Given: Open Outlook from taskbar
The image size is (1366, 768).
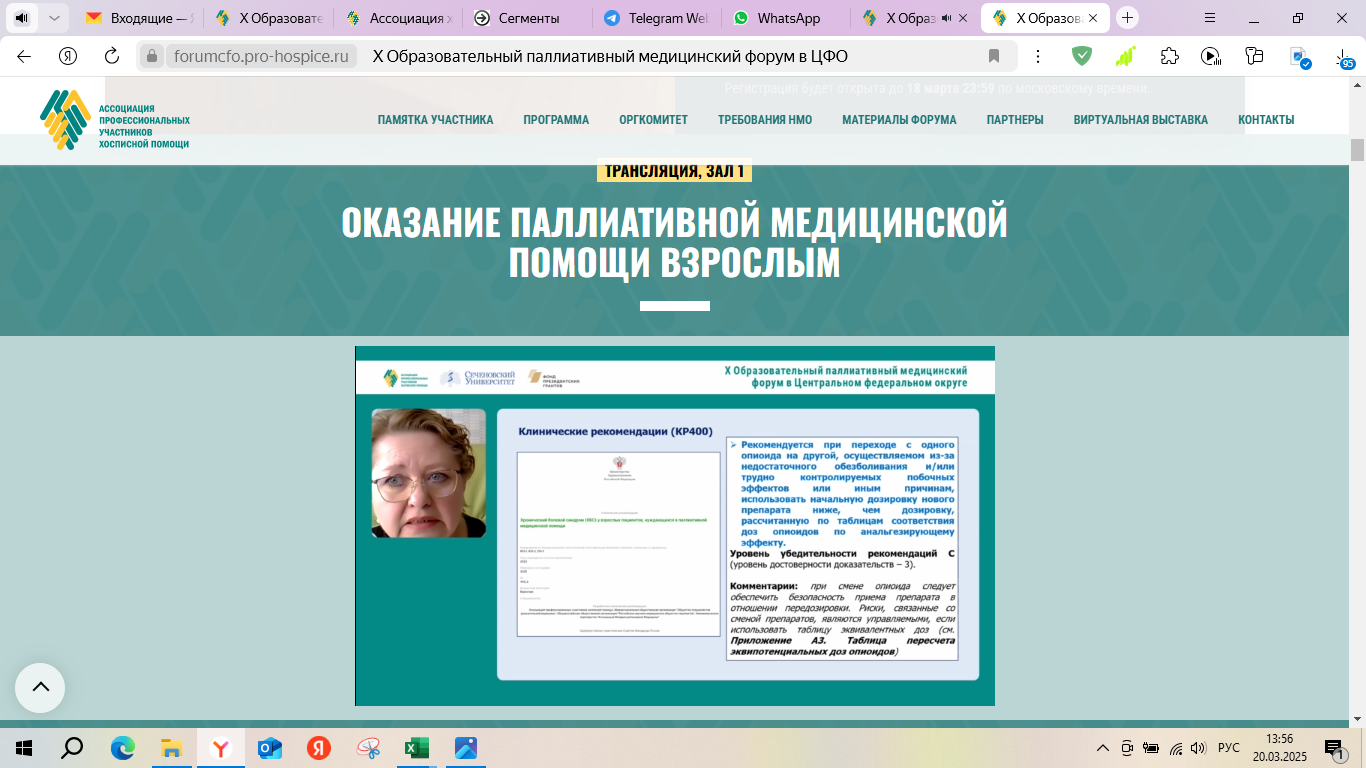Looking at the screenshot, I should point(269,747).
